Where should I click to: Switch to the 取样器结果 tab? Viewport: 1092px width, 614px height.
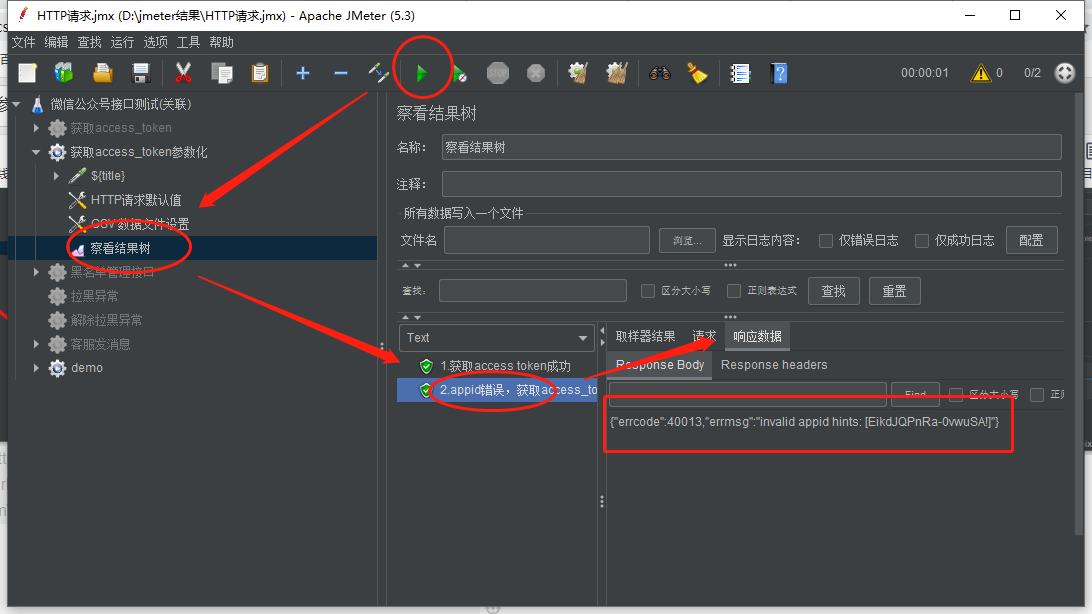[646, 337]
